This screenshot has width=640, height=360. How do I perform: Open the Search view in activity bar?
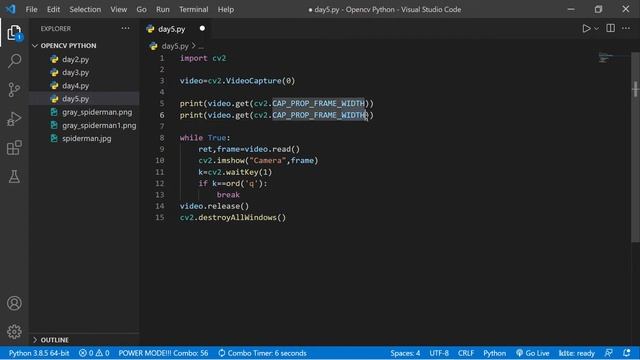click(14, 61)
